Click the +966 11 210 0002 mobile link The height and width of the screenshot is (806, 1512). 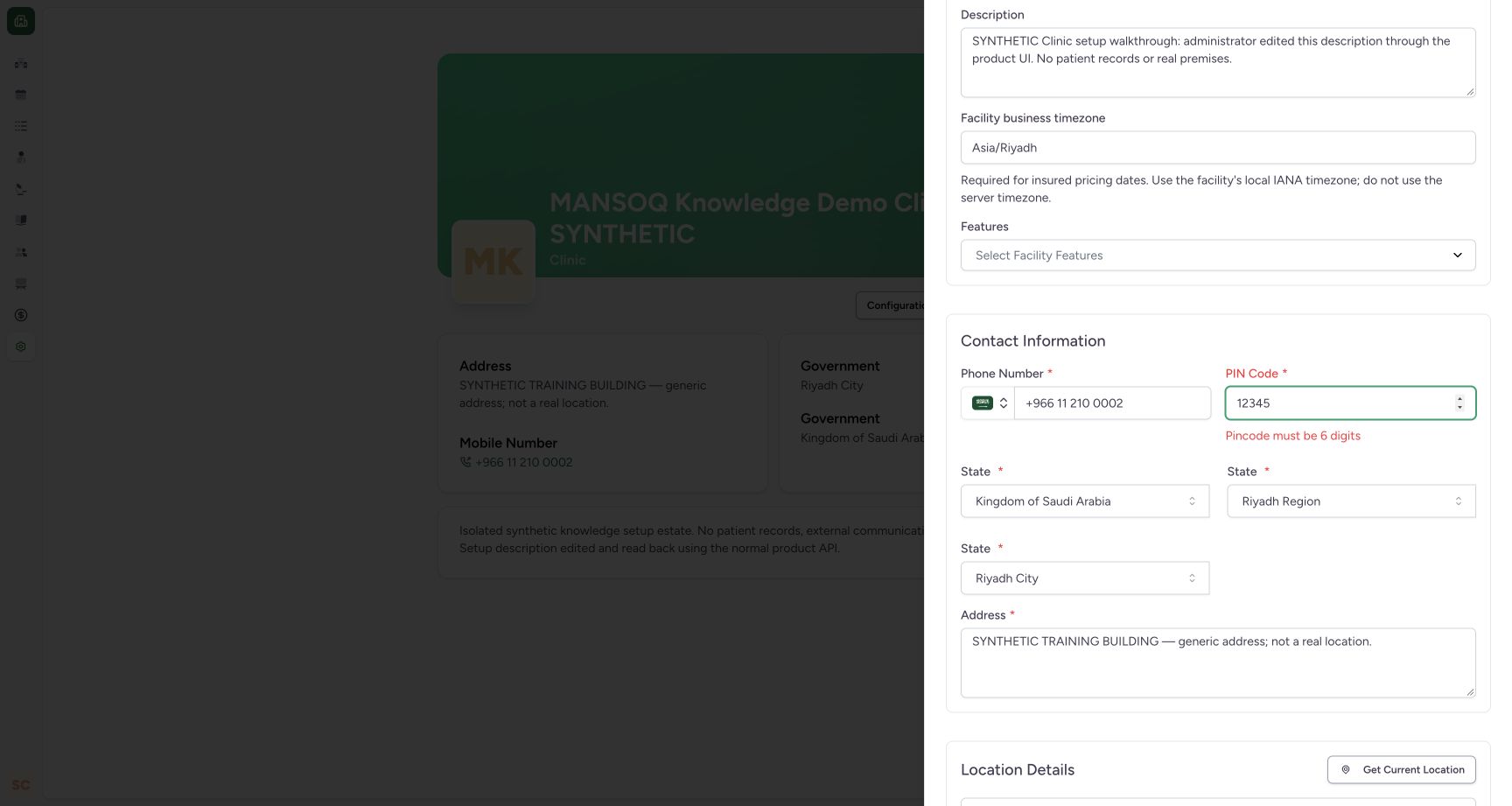tap(523, 462)
